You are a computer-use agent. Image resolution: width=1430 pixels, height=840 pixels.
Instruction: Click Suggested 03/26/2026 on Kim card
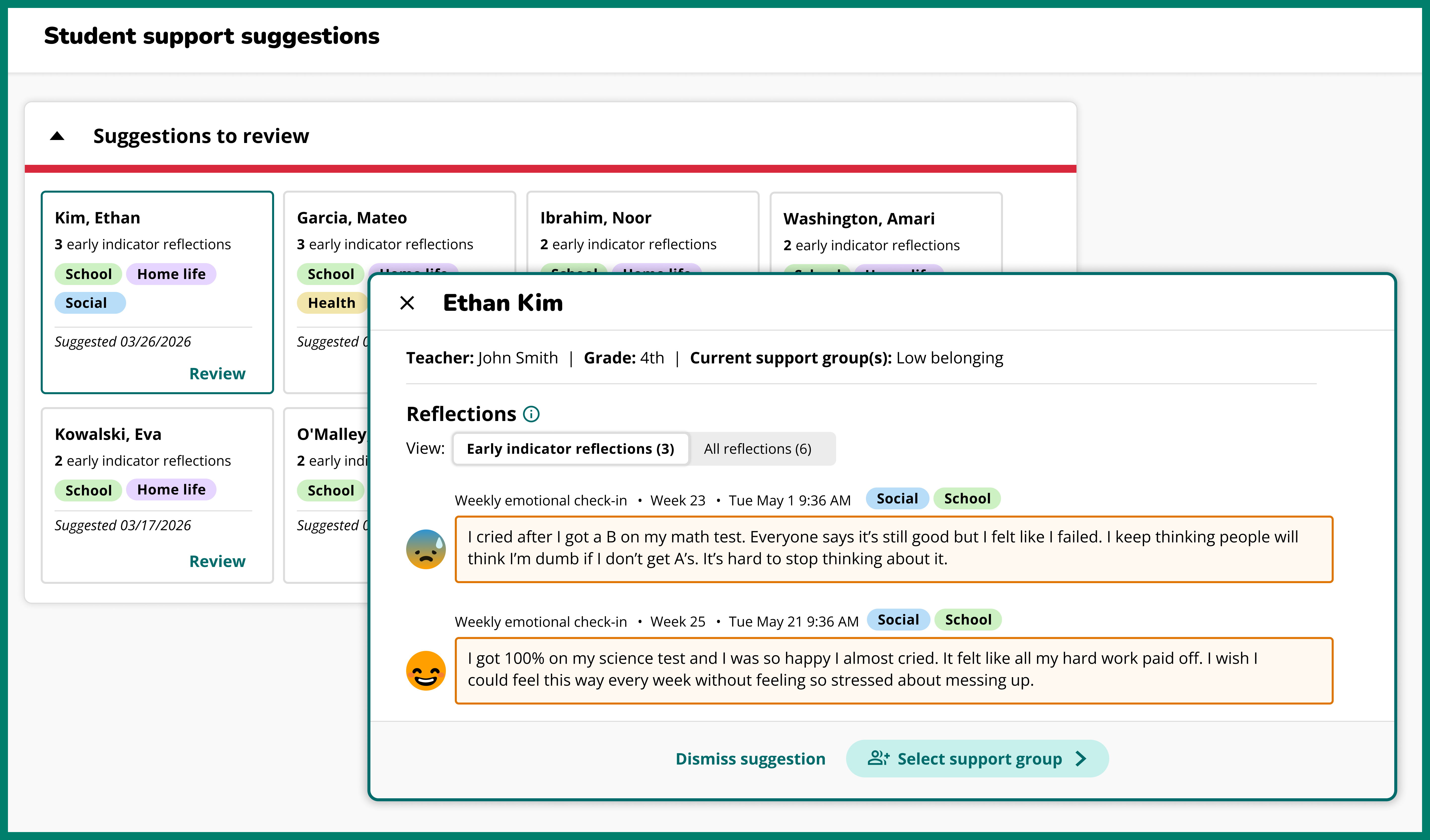coord(123,342)
